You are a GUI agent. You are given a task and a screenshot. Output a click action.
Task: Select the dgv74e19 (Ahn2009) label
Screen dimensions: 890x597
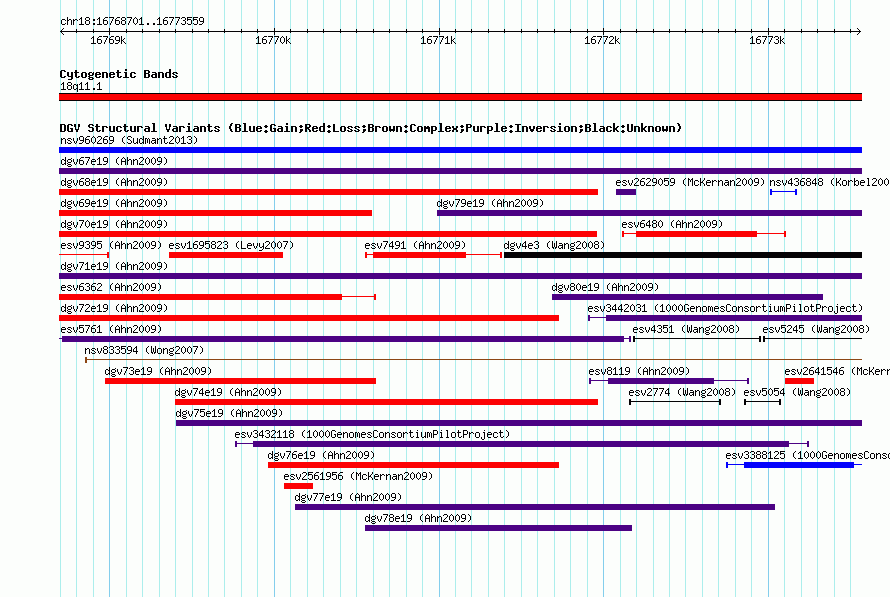pos(228,392)
